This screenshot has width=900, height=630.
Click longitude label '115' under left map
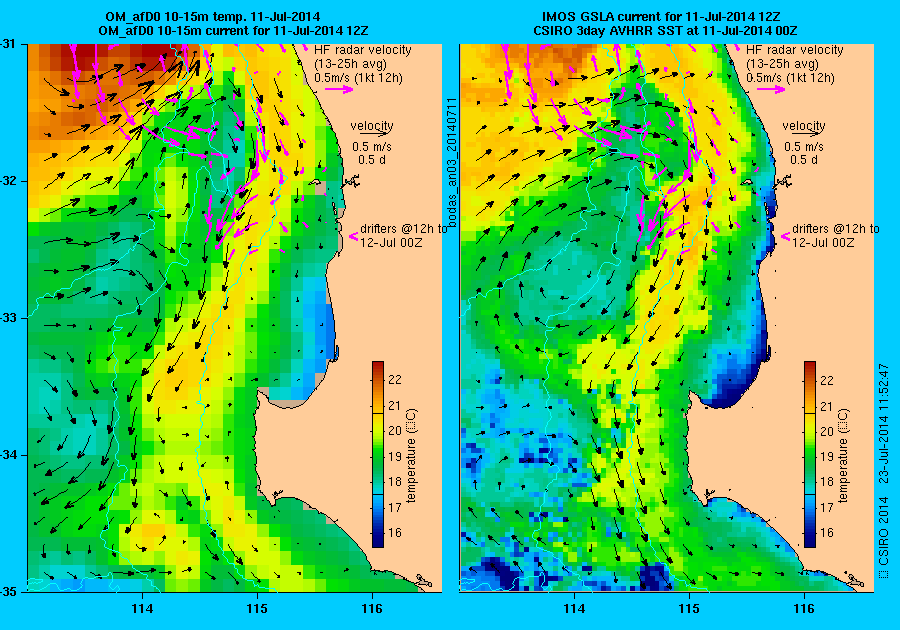(257, 609)
